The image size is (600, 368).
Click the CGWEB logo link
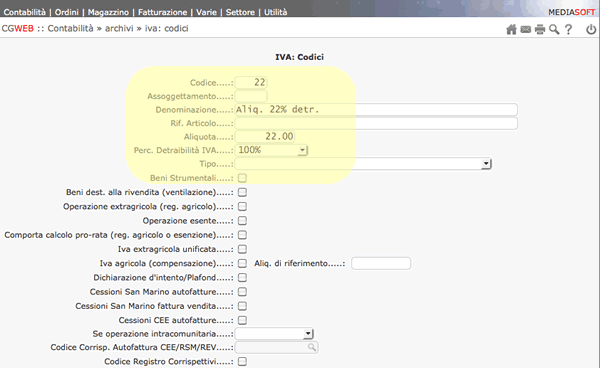[x=18, y=29]
